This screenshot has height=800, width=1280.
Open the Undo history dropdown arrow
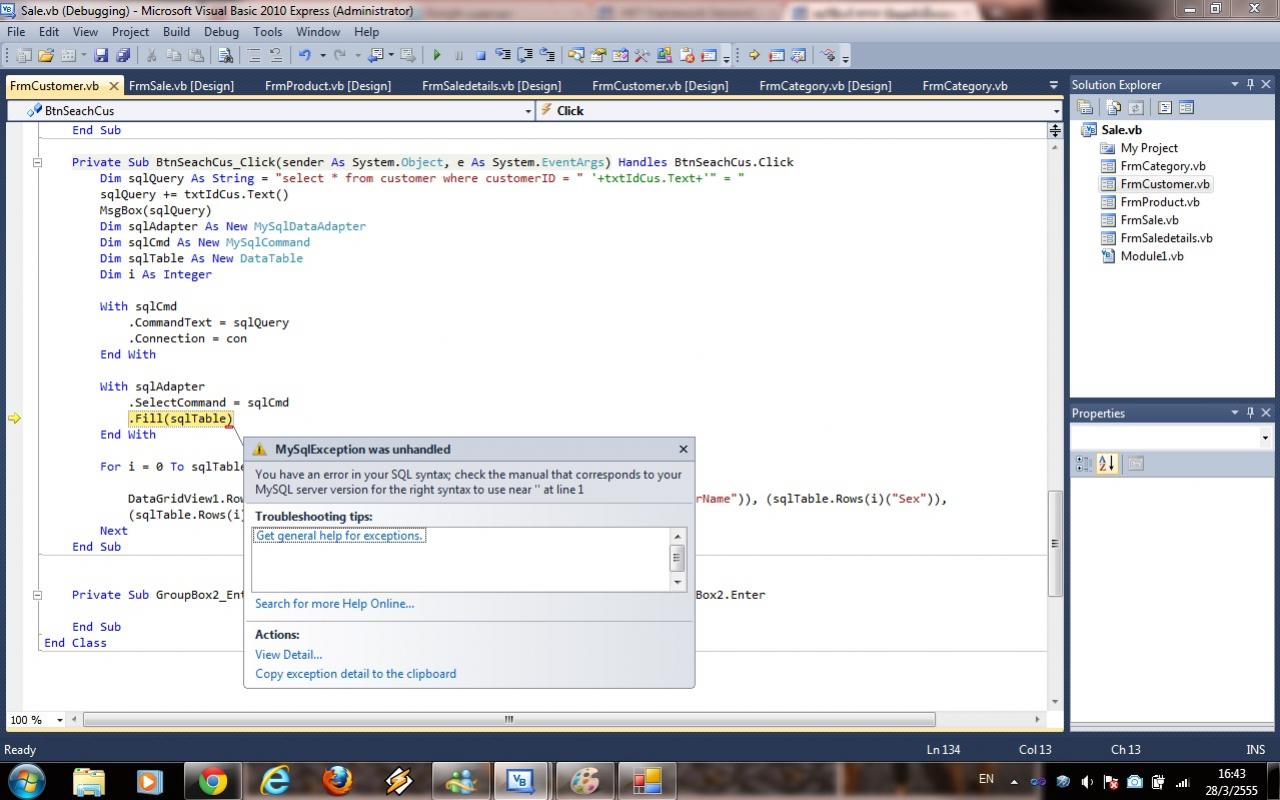(322, 55)
